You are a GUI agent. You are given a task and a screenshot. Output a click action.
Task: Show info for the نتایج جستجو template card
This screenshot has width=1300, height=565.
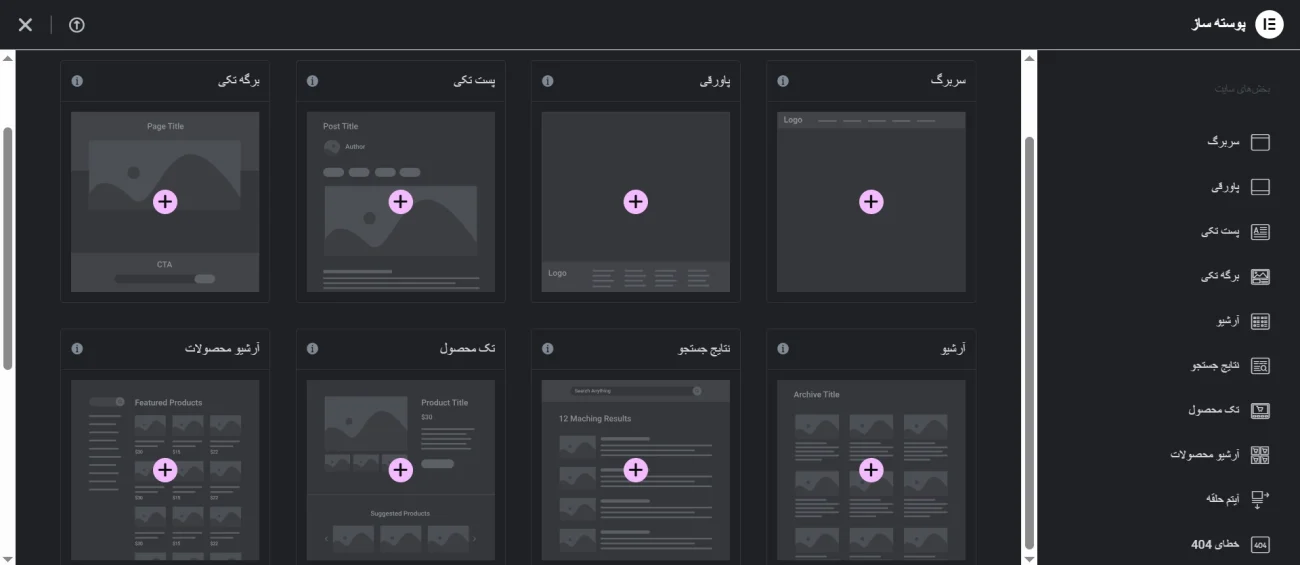click(x=547, y=349)
